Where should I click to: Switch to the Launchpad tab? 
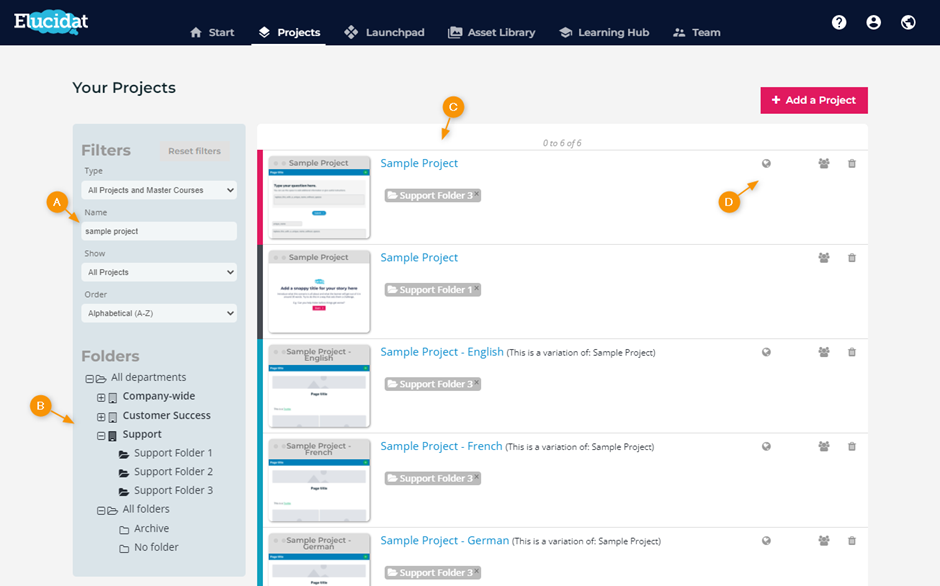coord(384,32)
